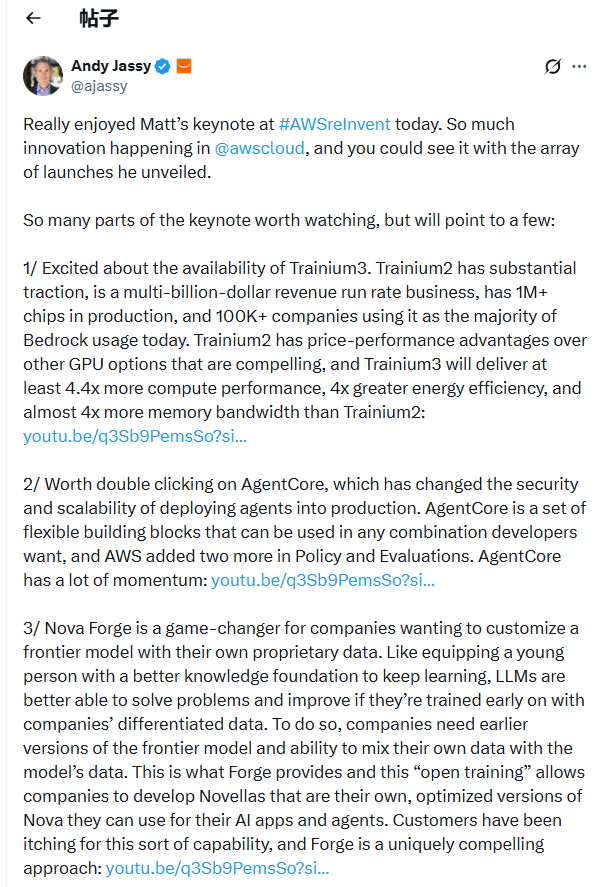Click the blue verified checkmark badge
This screenshot has height=887, width=601.
tap(163, 66)
